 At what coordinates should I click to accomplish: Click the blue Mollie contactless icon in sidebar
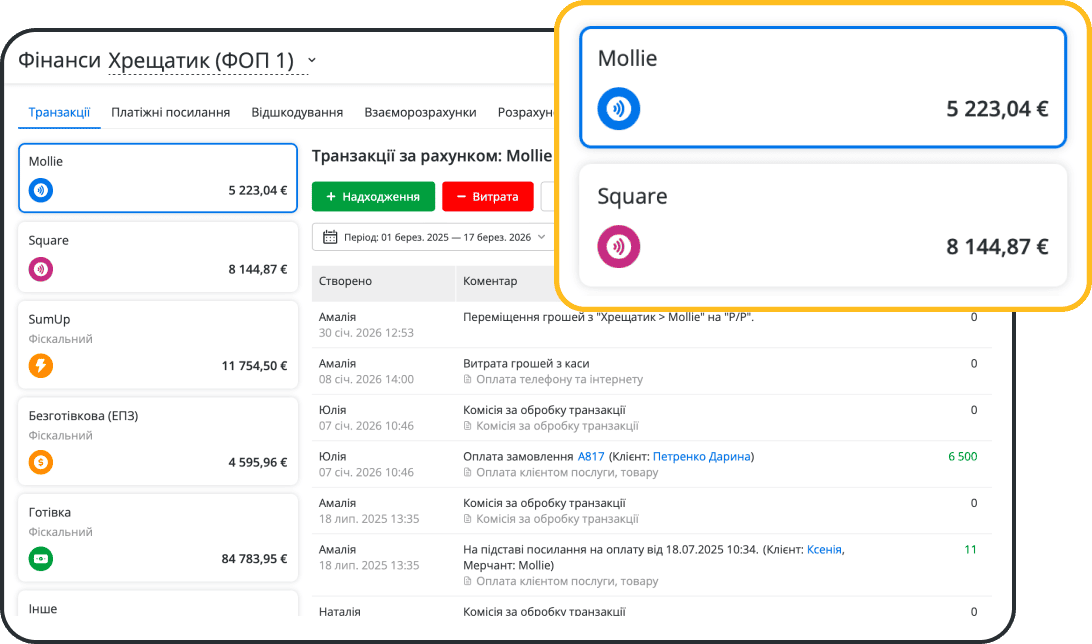coord(41,190)
